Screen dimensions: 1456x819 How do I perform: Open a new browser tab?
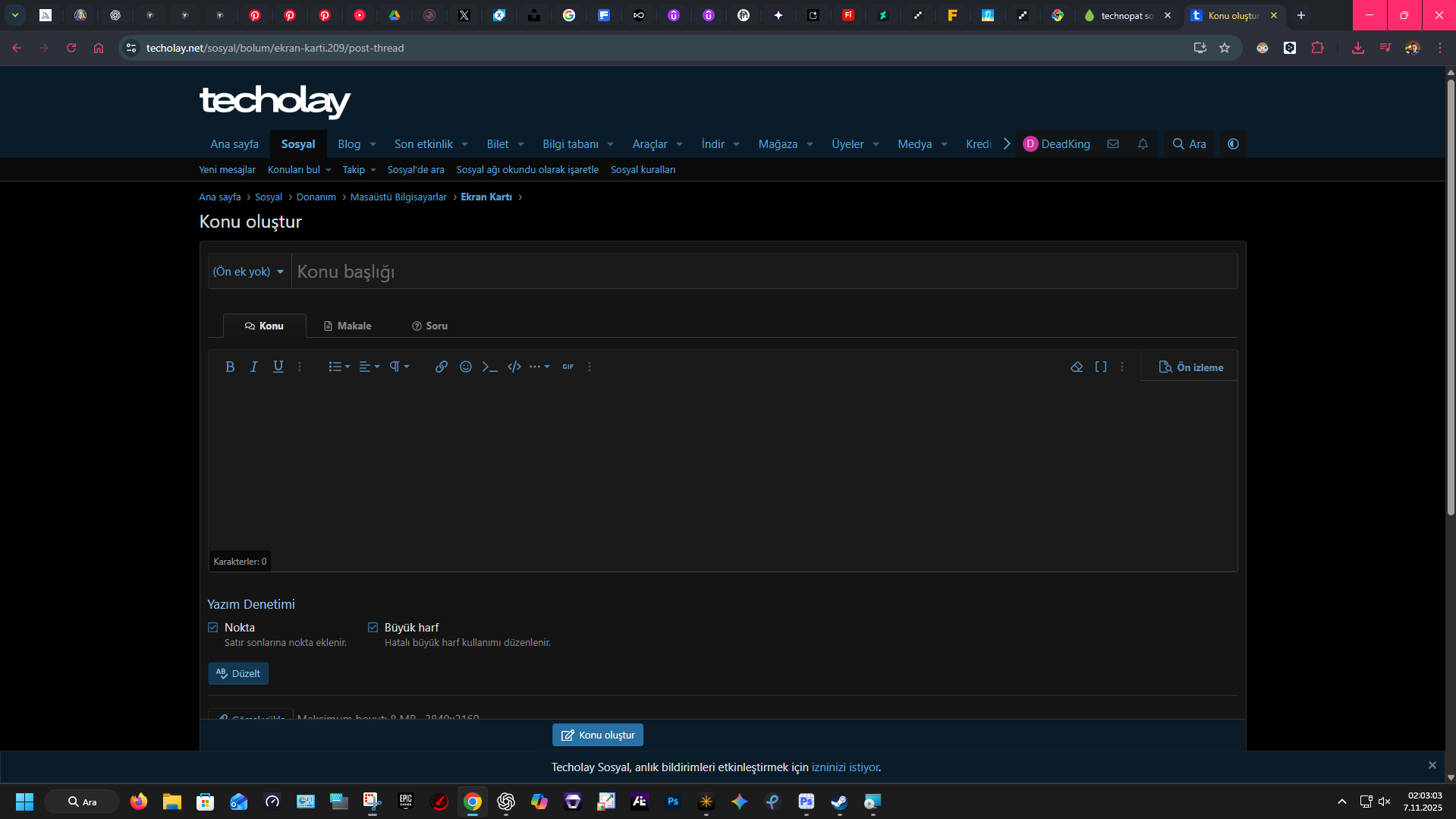point(1301,15)
